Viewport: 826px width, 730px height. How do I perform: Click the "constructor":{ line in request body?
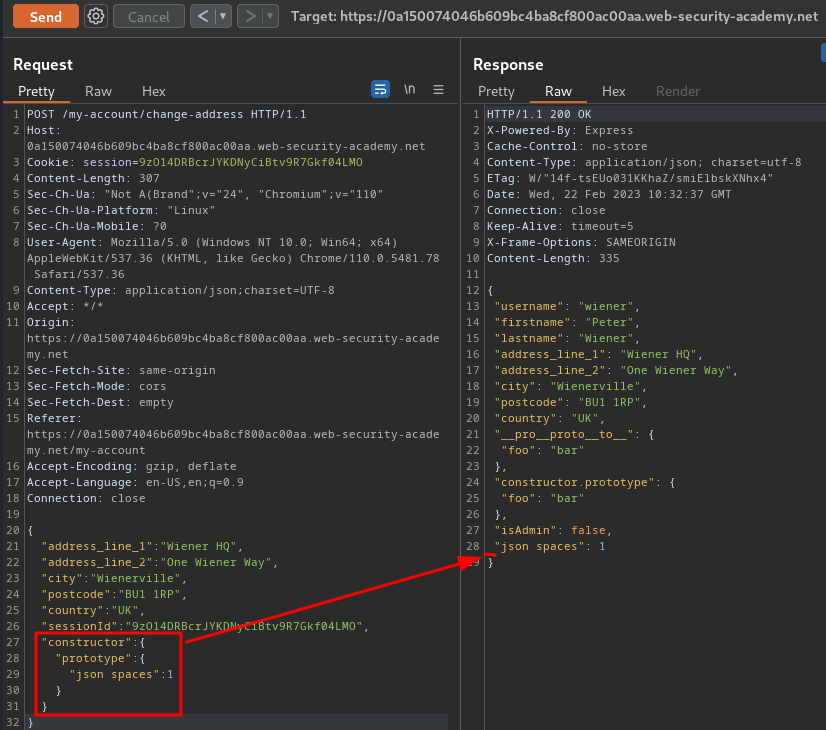point(93,642)
